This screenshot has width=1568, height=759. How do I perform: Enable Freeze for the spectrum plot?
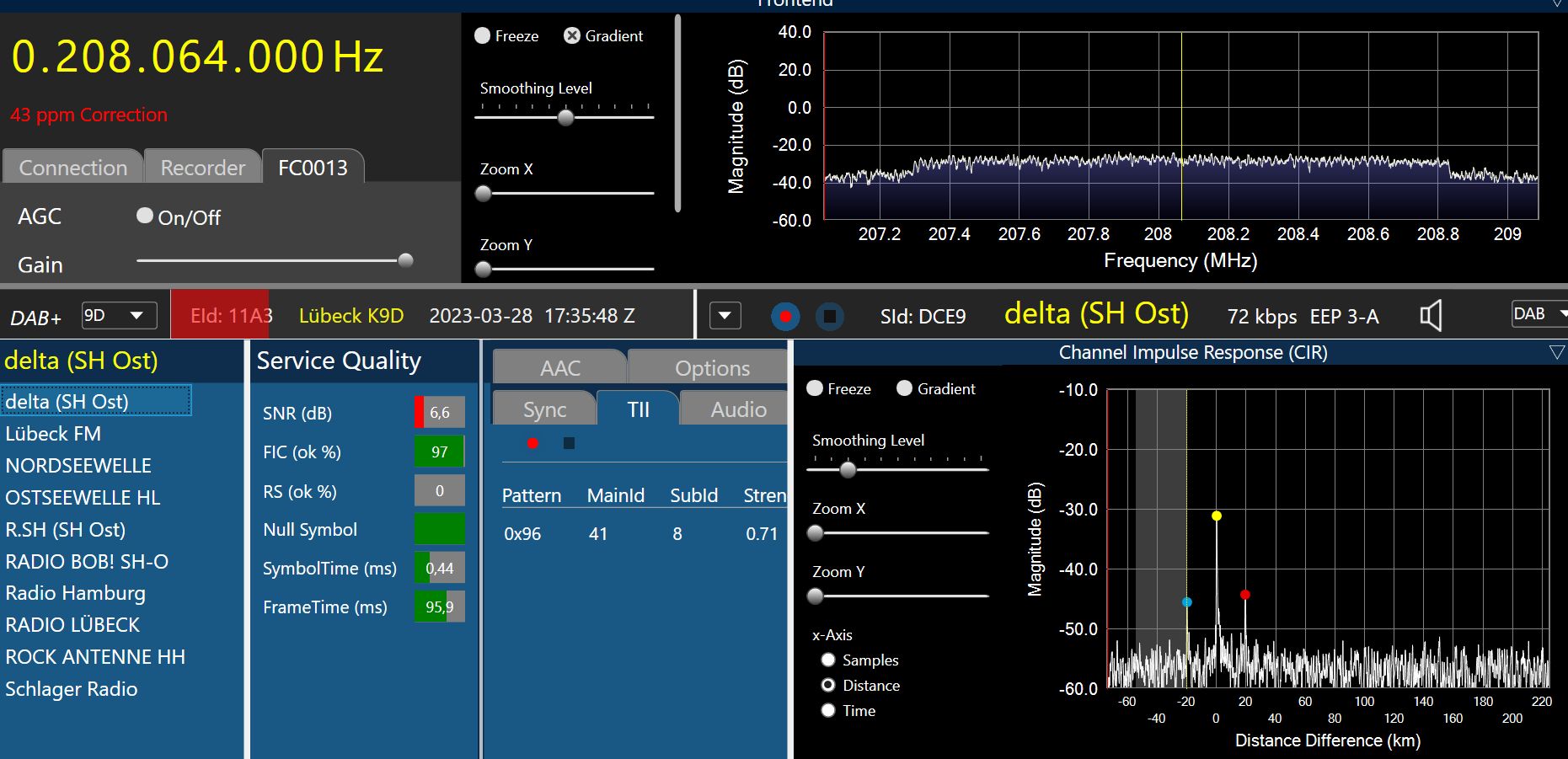pyautogui.click(x=483, y=35)
